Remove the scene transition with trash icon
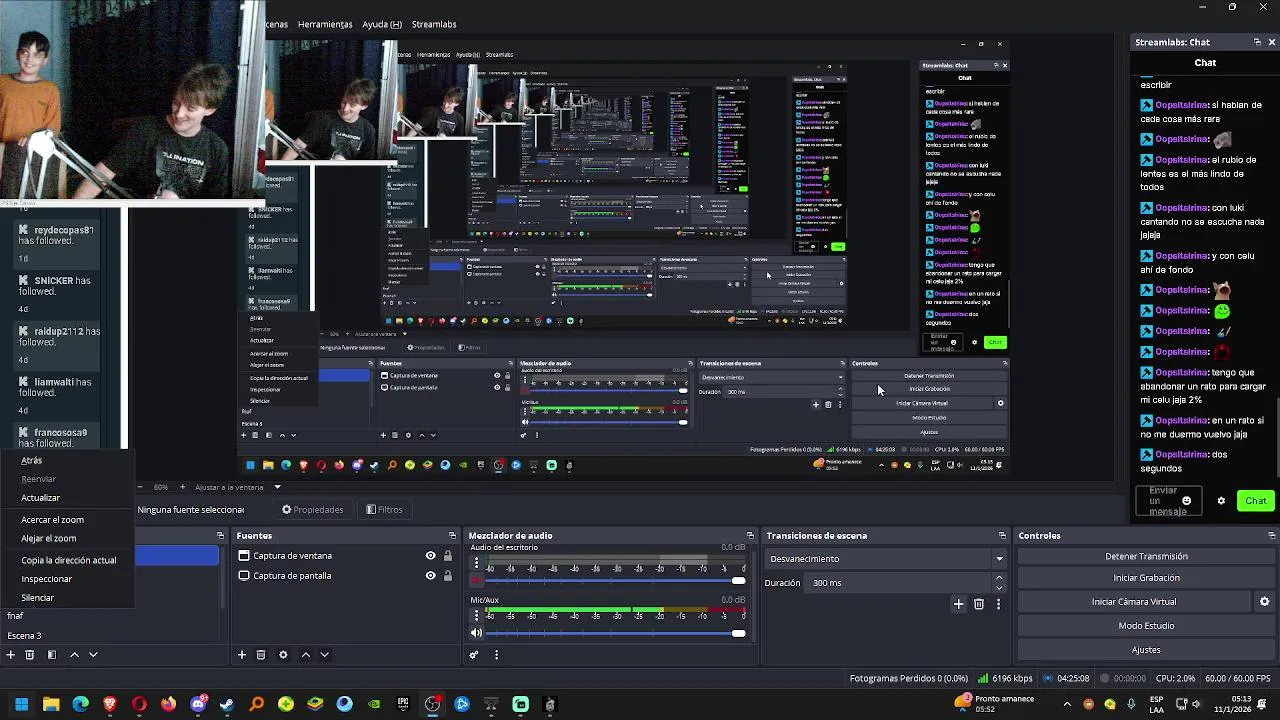The height and width of the screenshot is (720, 1280). click(979, 604)
